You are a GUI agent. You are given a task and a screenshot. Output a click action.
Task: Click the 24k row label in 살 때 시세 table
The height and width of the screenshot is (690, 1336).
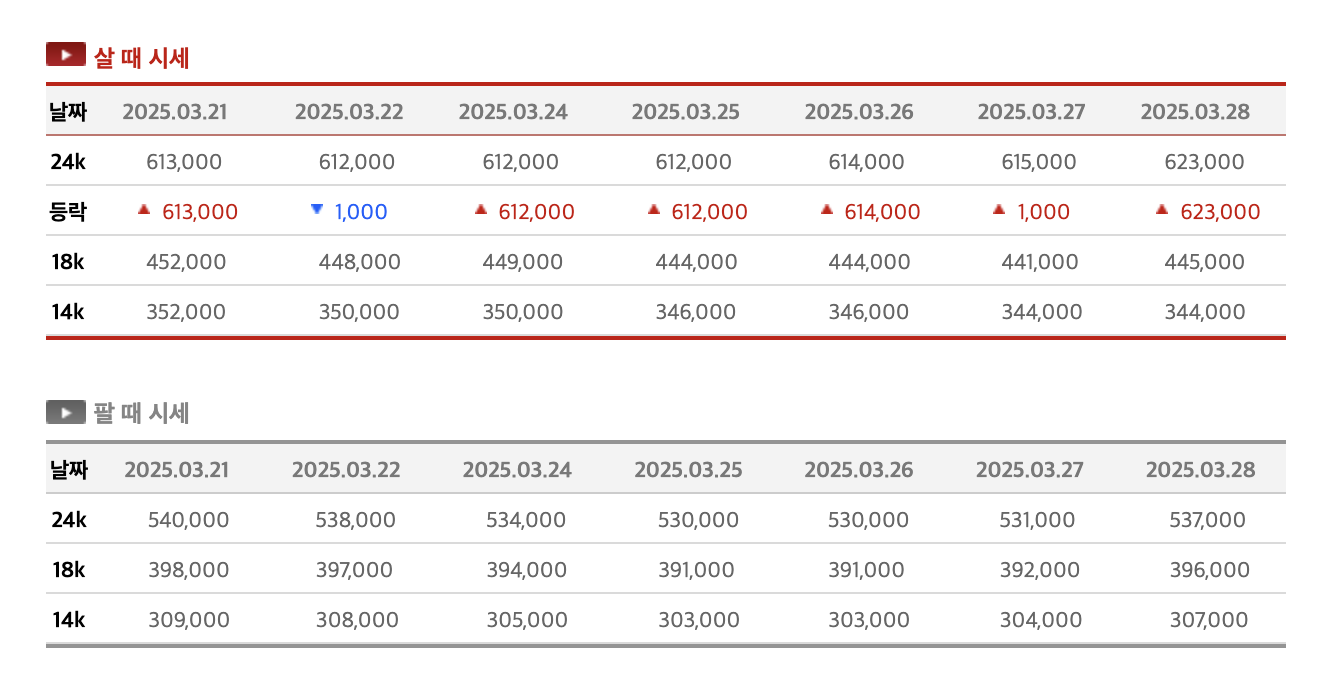(x=68, y=162)
